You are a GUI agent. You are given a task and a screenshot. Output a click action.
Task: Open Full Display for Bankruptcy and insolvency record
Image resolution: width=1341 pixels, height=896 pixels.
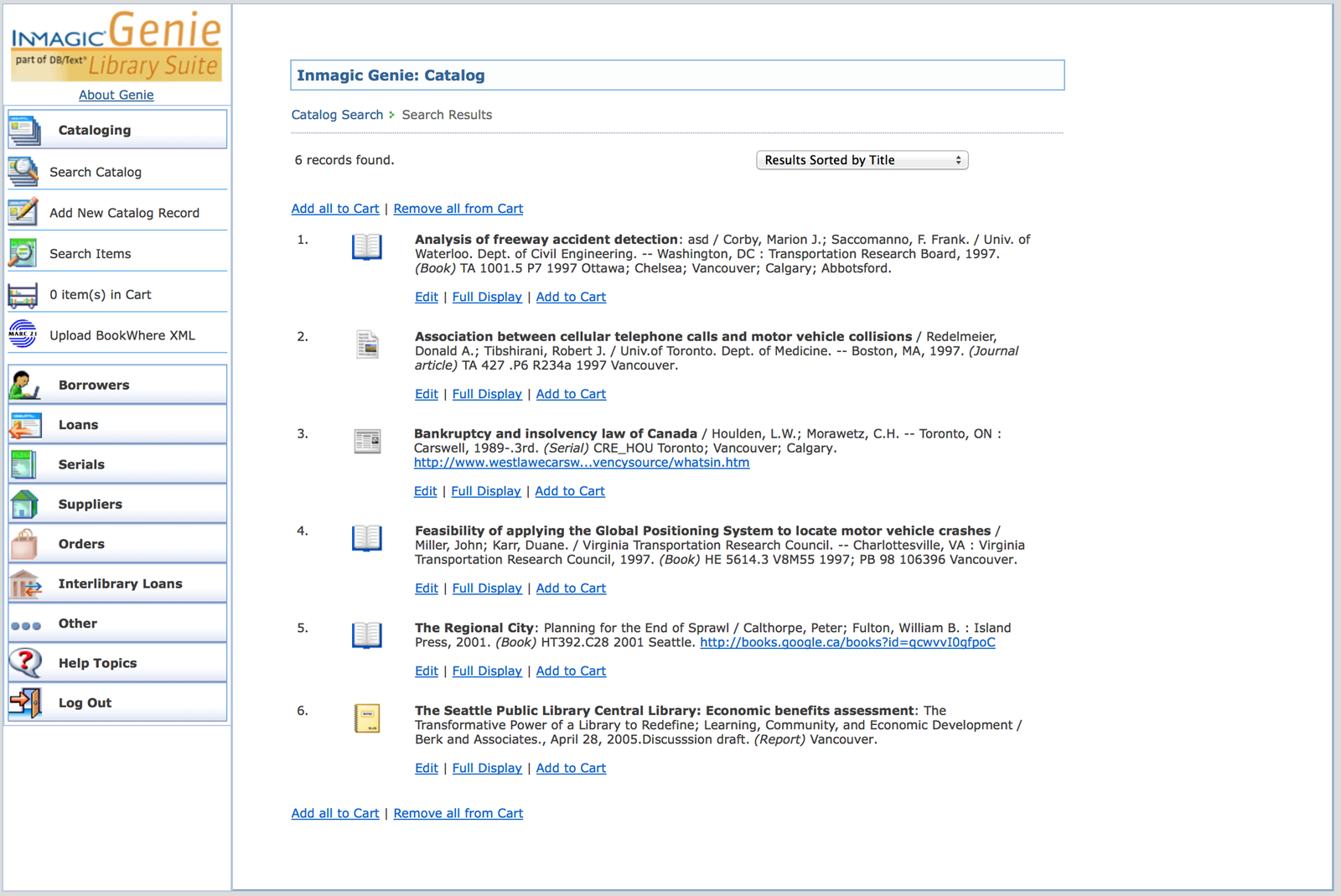[x=486, y=491]
